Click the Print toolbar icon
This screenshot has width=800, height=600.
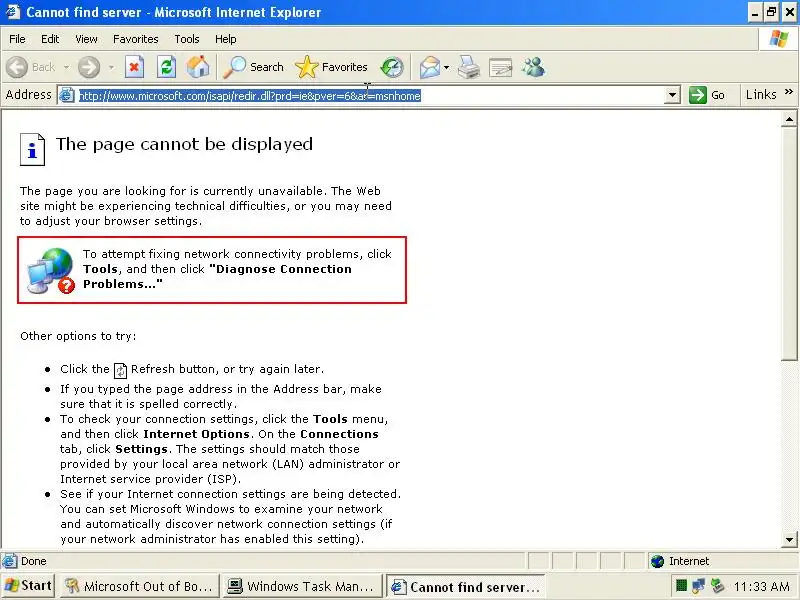pyautogui.click(x=468, y=67)
